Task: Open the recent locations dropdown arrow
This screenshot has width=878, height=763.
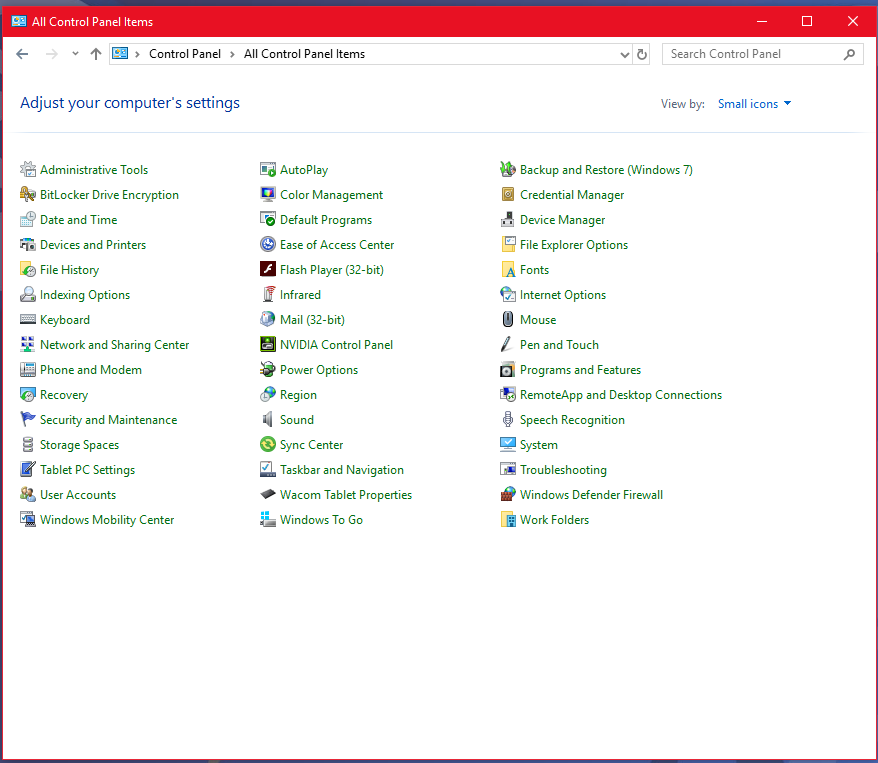Action: point(75,54)
